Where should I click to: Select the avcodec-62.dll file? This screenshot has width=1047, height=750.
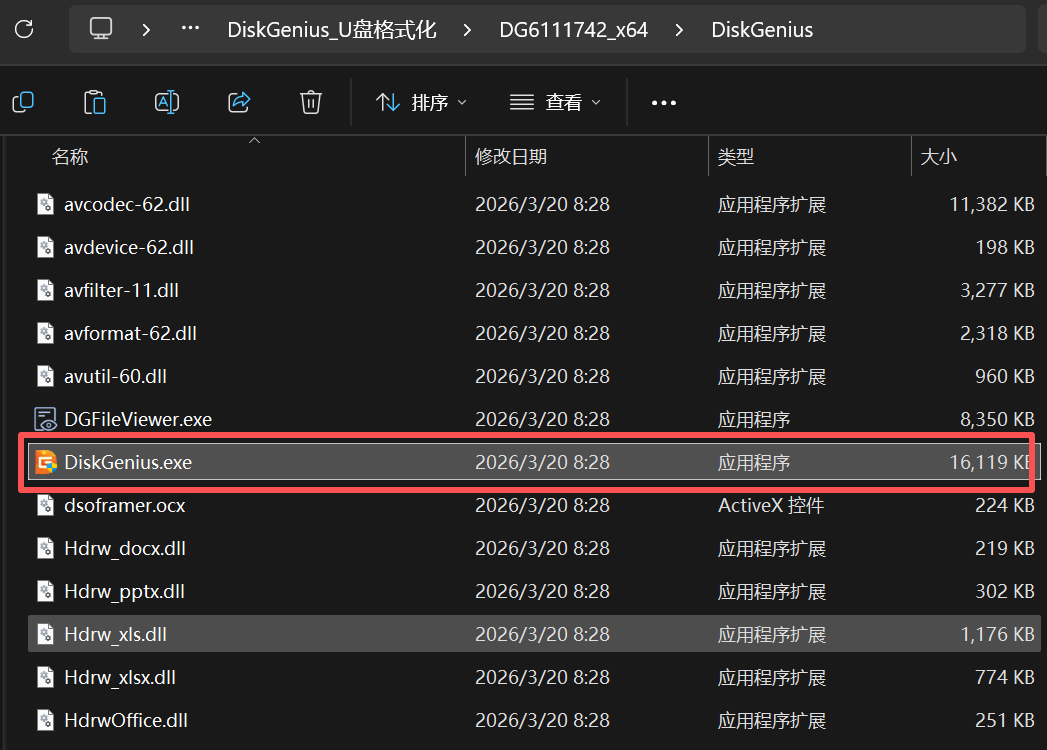coord(534,204)
